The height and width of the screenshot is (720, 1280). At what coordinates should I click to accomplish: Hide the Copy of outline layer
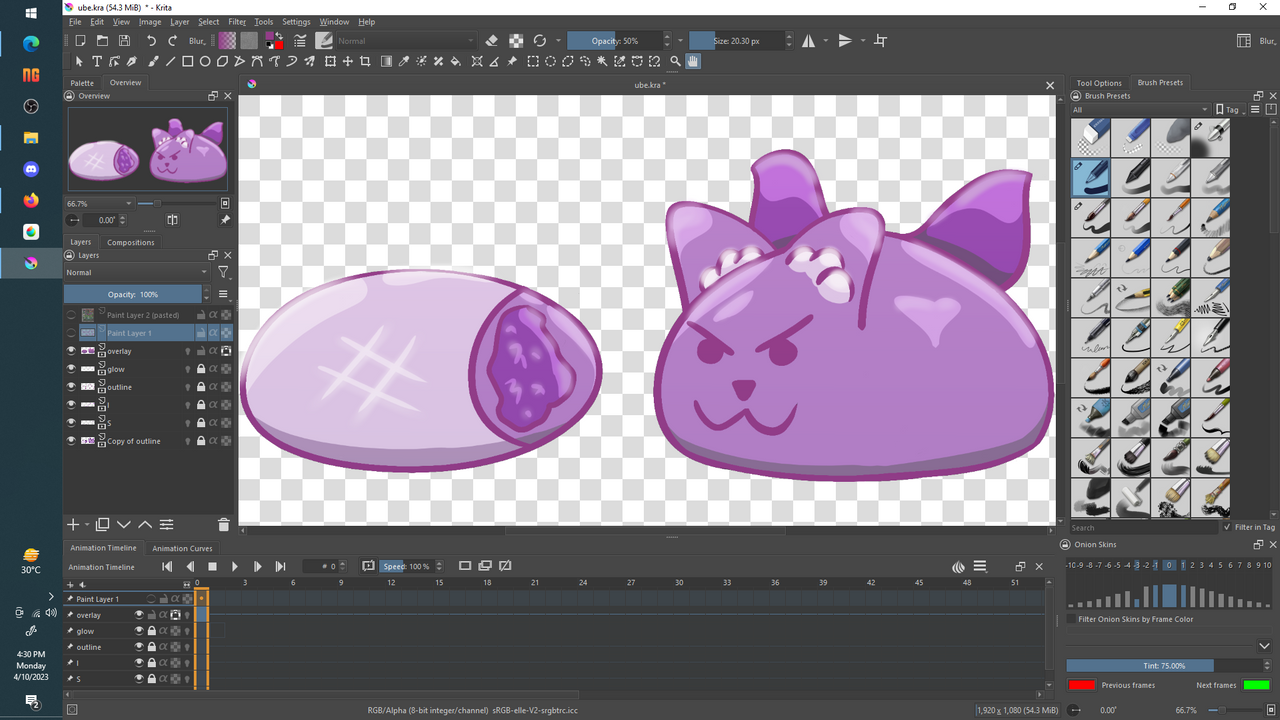click(x=71, y=441)
